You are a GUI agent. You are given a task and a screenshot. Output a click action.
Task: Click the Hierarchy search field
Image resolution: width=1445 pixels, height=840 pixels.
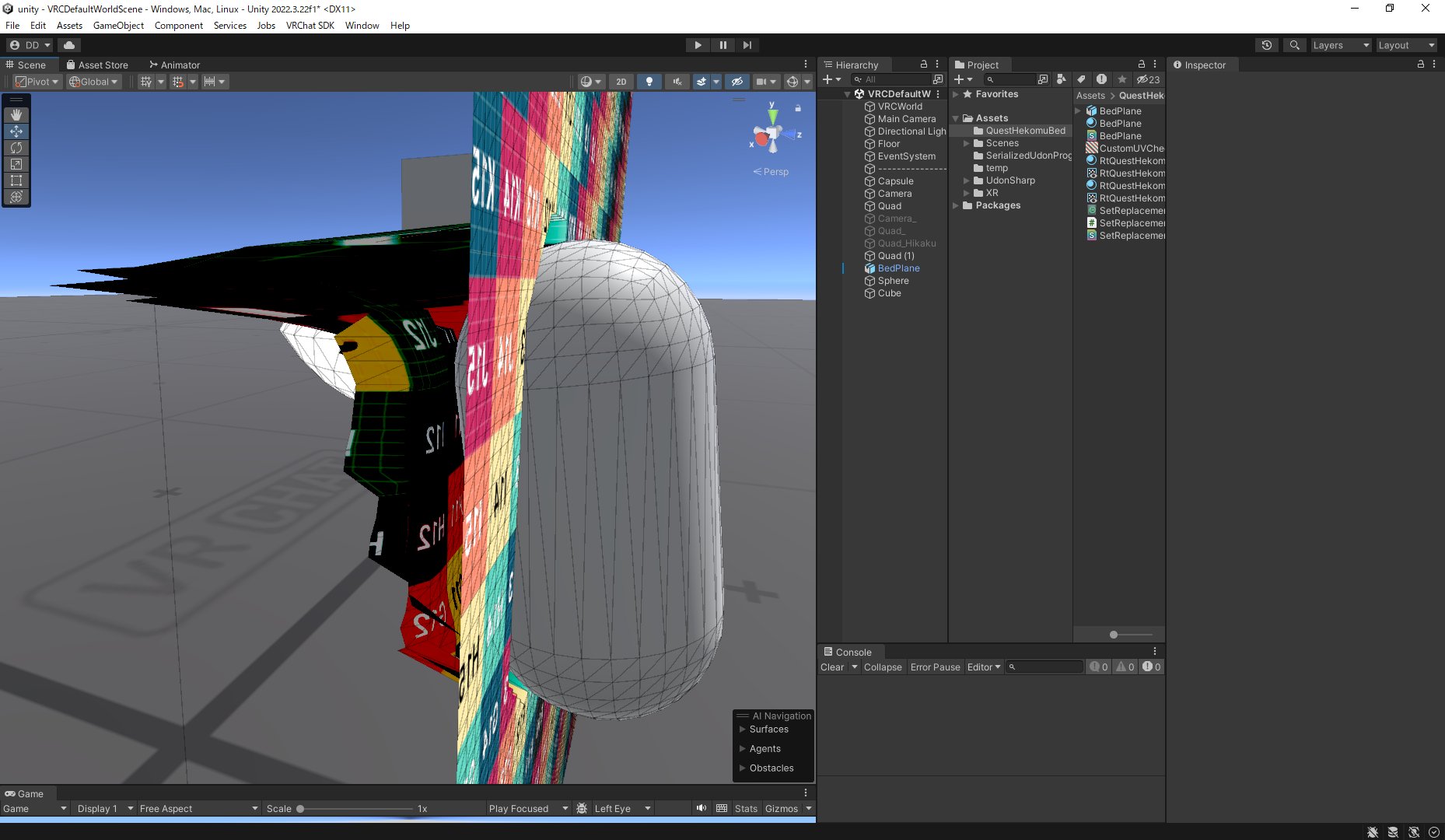(891, 79)
